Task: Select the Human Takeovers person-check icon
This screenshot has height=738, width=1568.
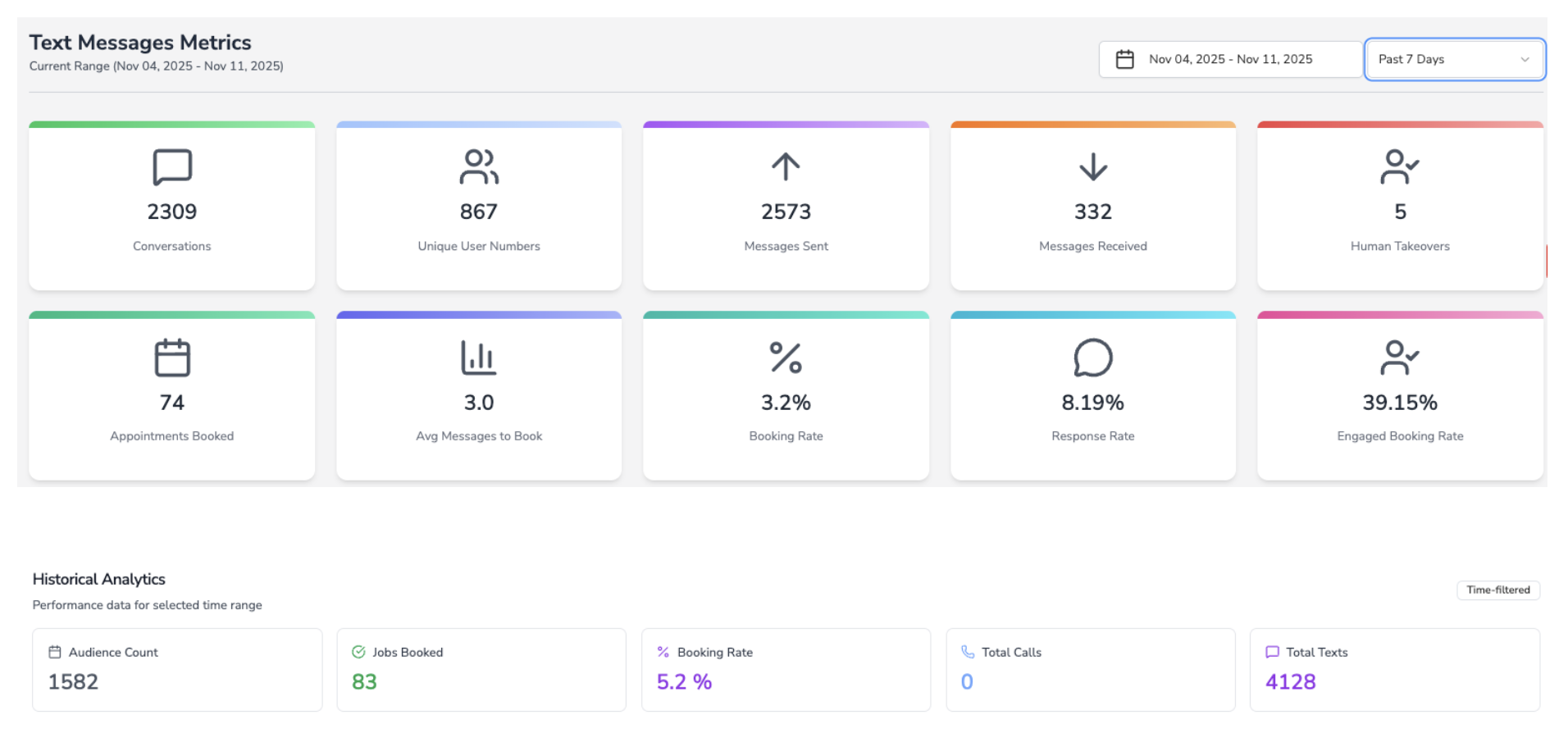Action: tap(1399, 166)
